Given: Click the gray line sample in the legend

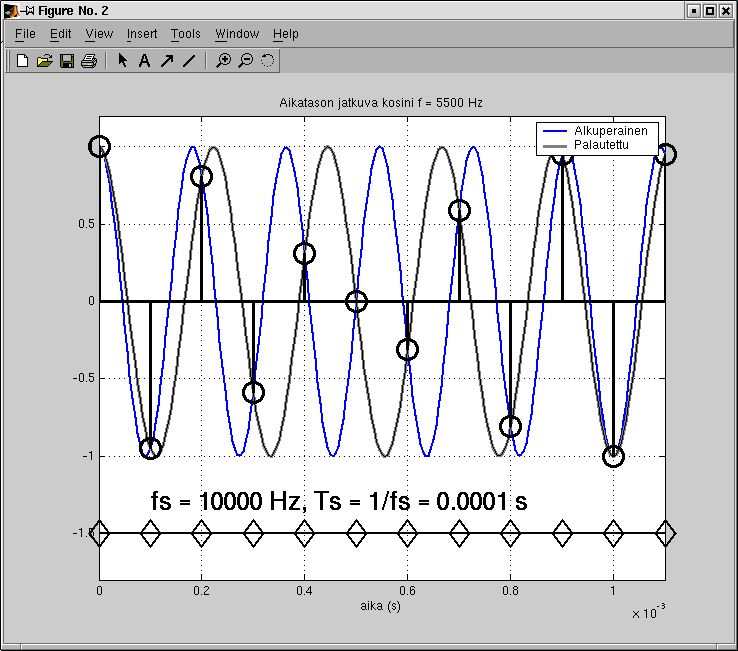Looking at the screenshot, I should pyautogui.click(x=555, y=145).
